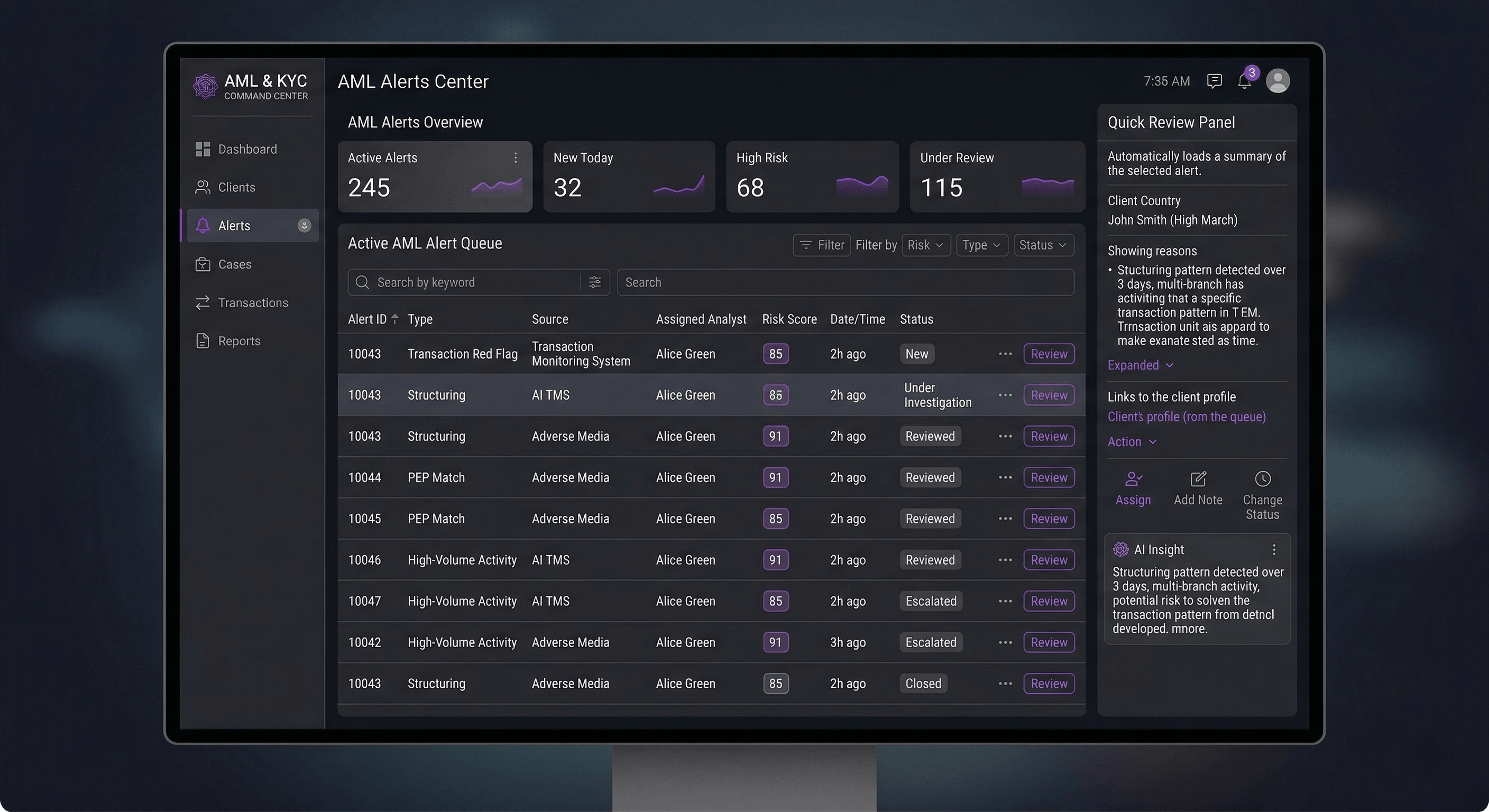Click the Add Note icon
The height and width of the screenshot is (812, 1489).
(1198, 480)
